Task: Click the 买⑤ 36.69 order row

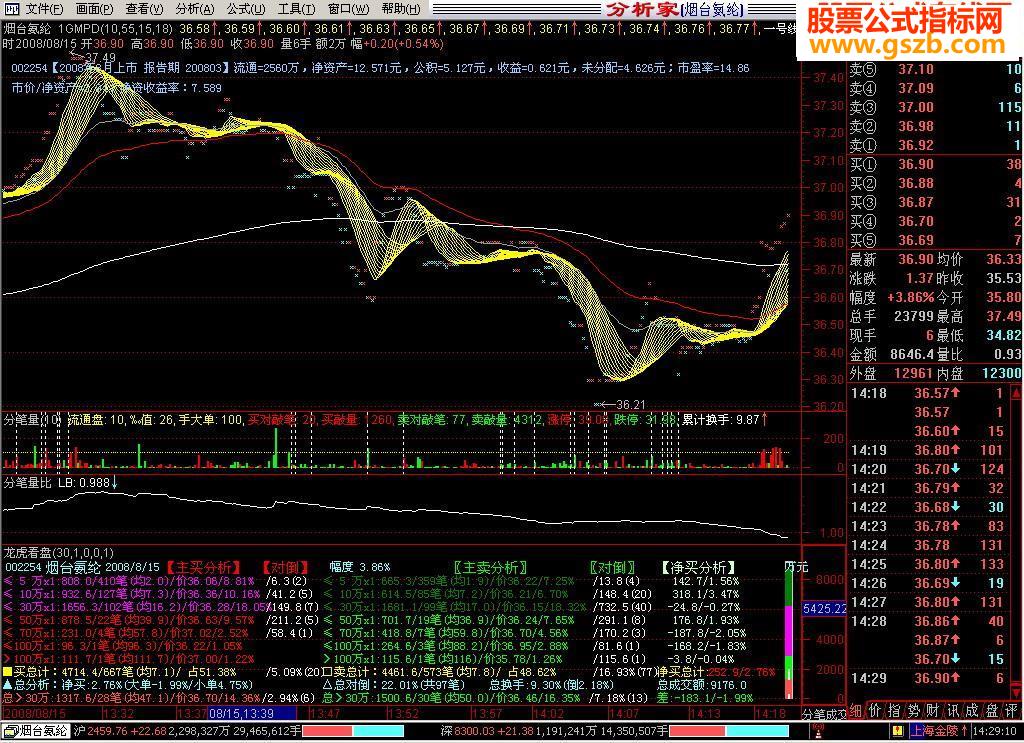Action: (935, 240)
